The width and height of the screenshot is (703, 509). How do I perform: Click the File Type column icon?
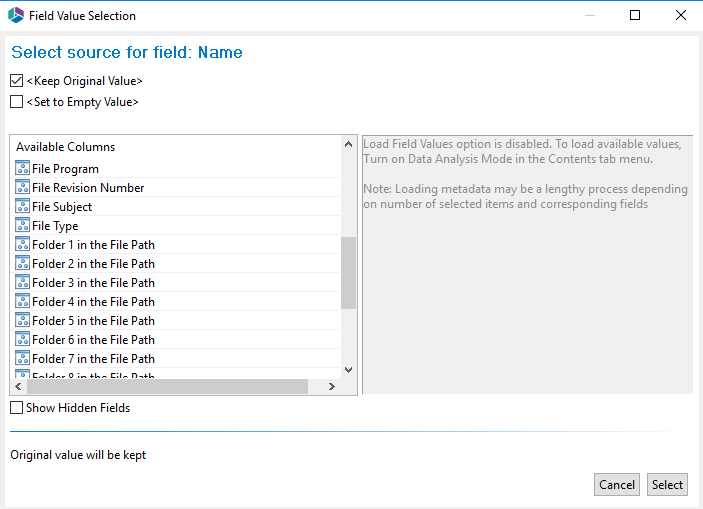pos(23,226)
